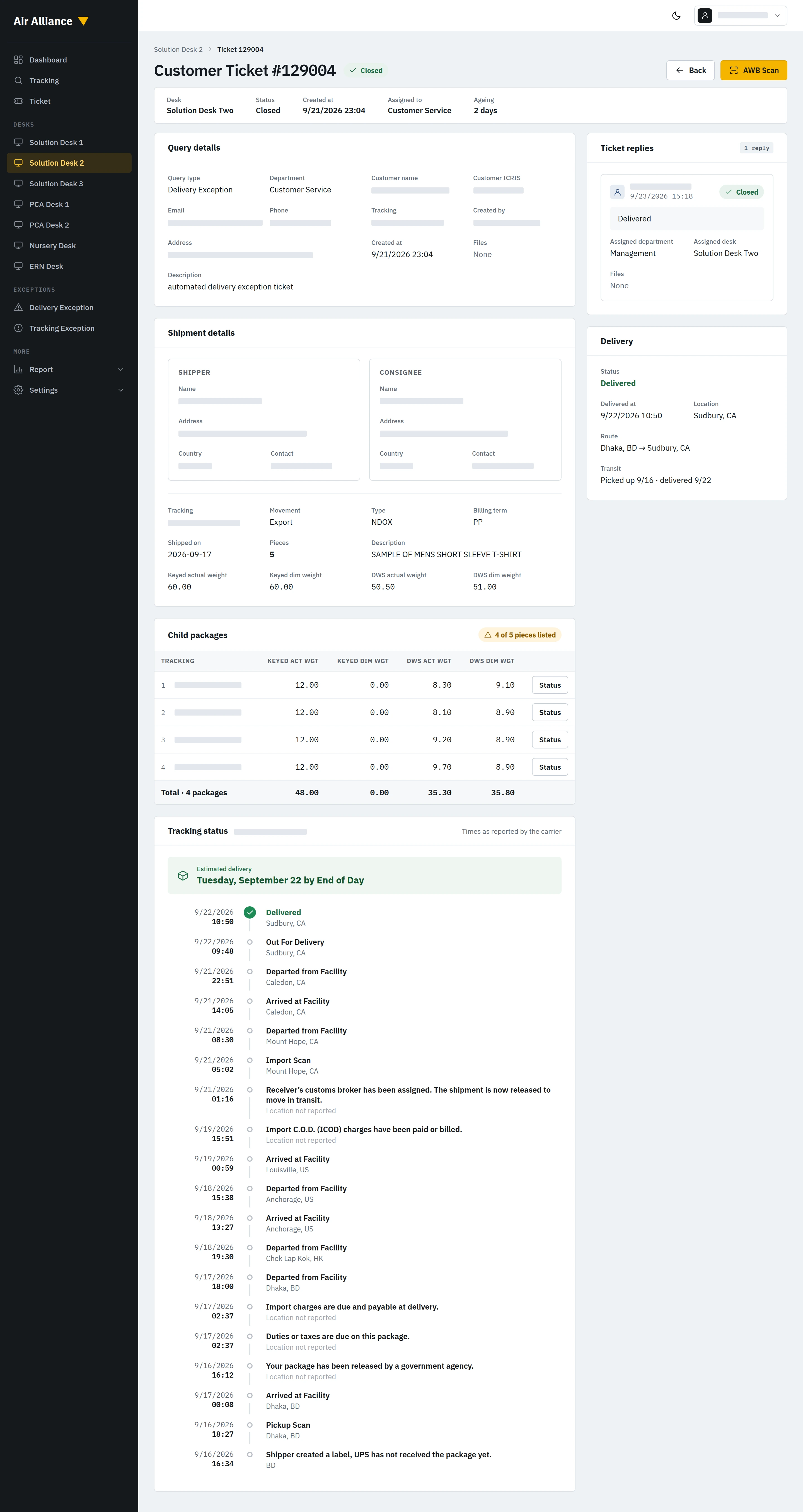Click the Delivery Exception query type value
This screenshot has width=803, height=1512.
[200, 190]
